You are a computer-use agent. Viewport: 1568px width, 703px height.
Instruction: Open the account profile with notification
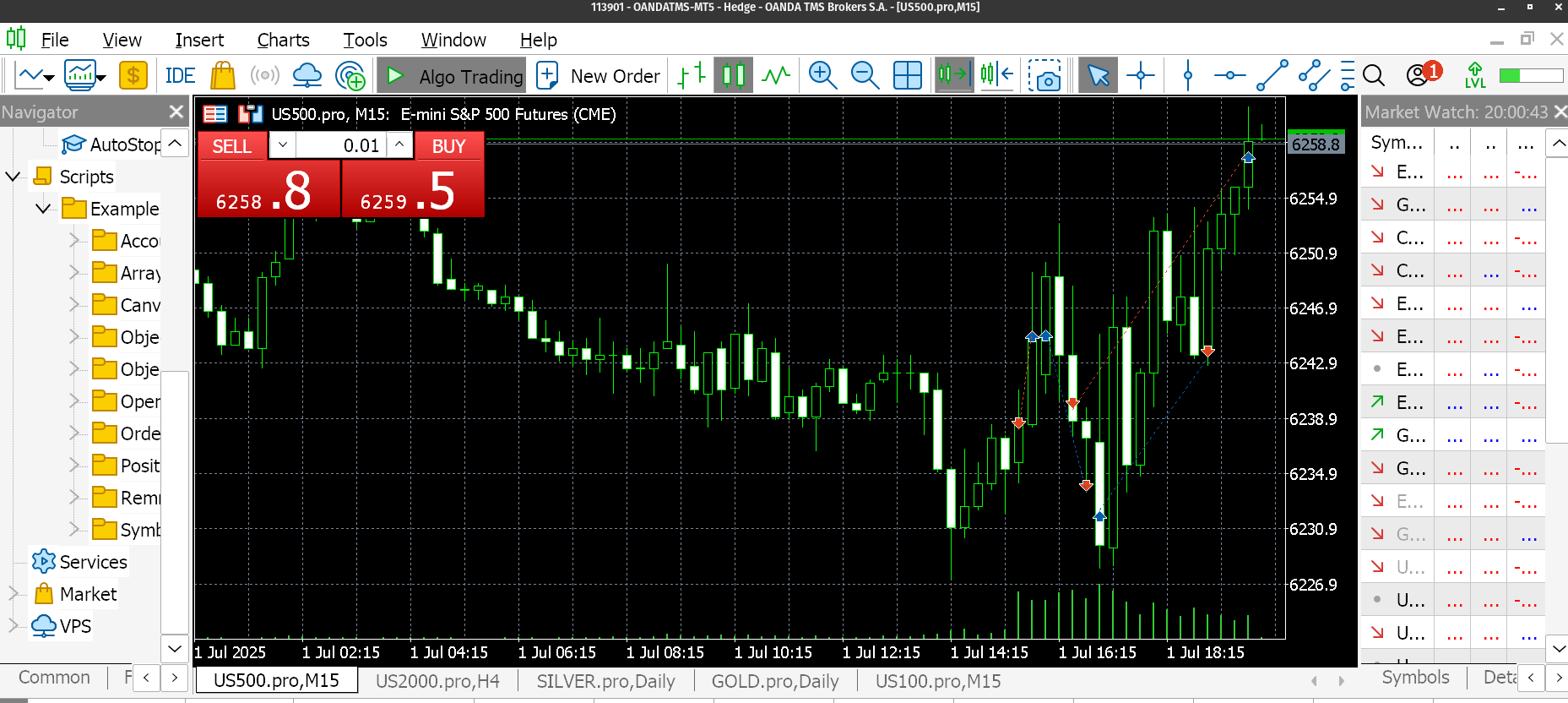pos(1424,74)
